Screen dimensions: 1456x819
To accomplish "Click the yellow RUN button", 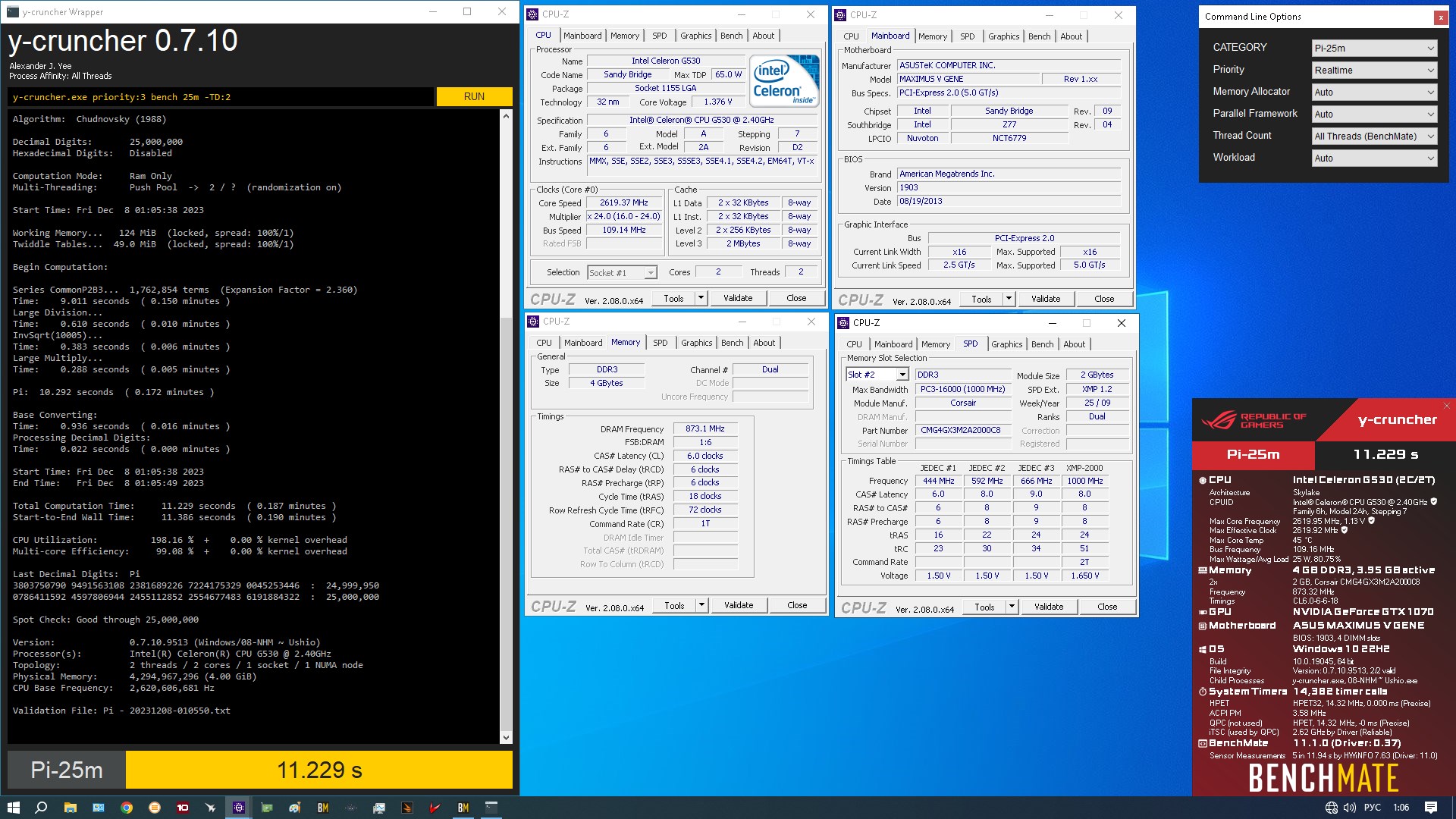I will [474, 96].
